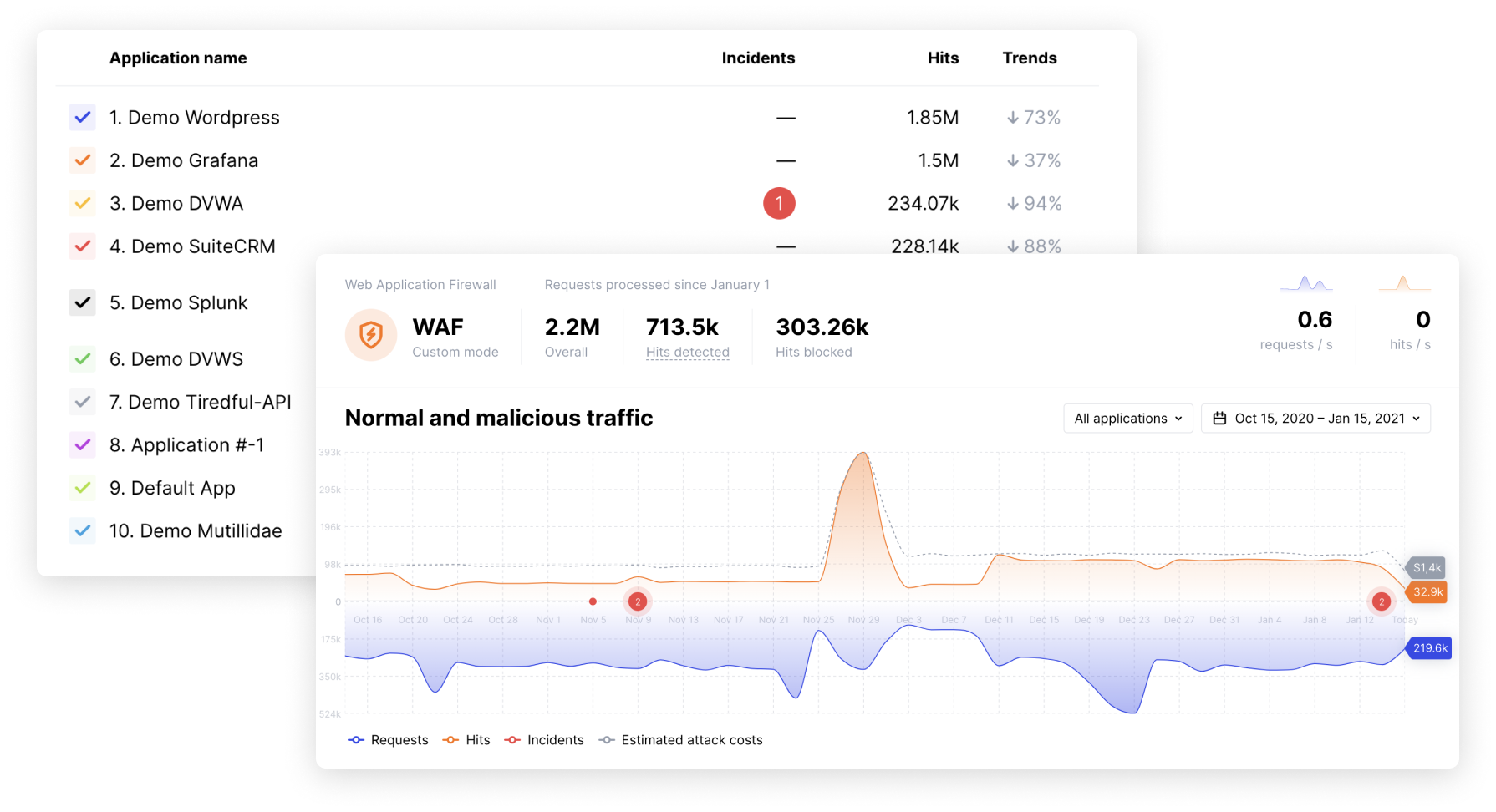The width and height of the screenshot is (1496, 812).
Task: Click the 1.5M hits value
Action: click(x=939, y=160)
